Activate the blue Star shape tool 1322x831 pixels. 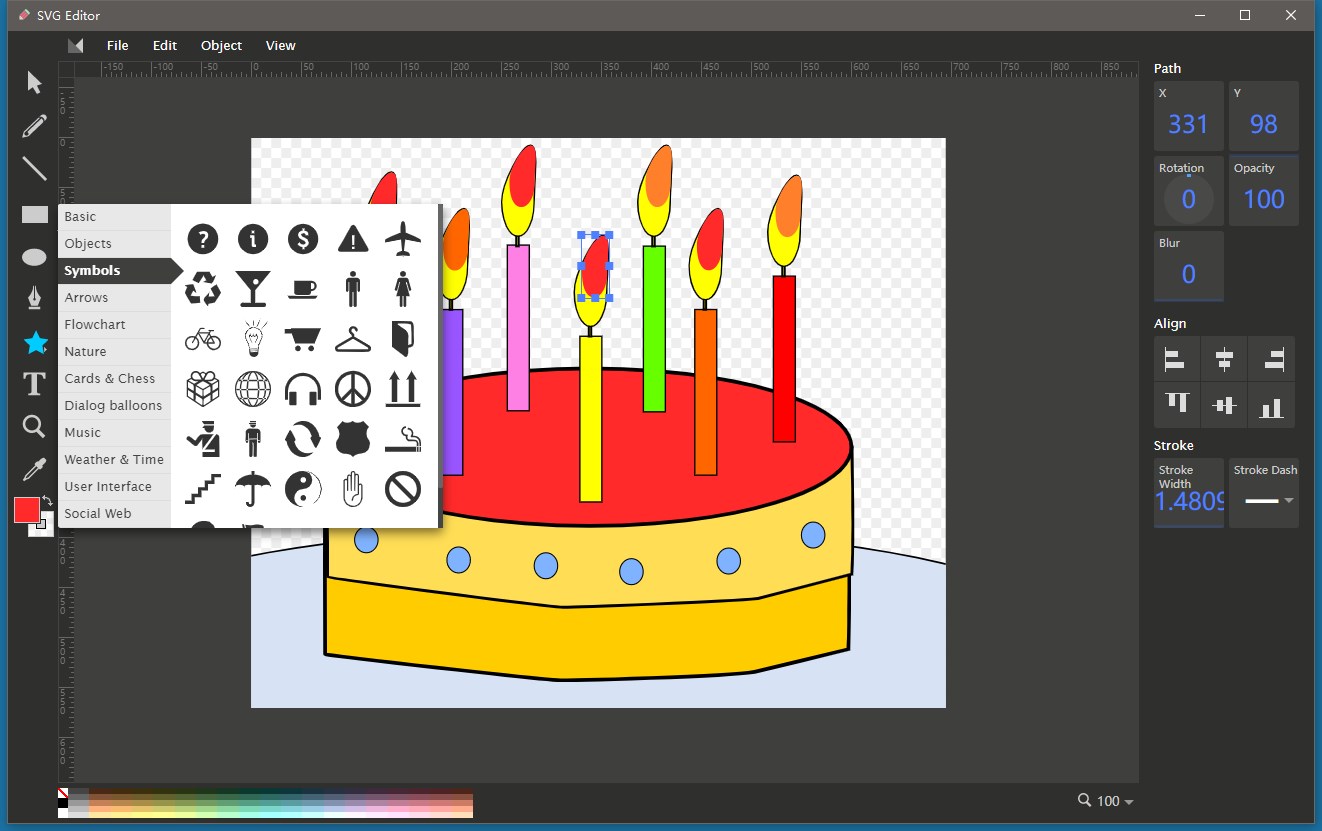(33, 343)
